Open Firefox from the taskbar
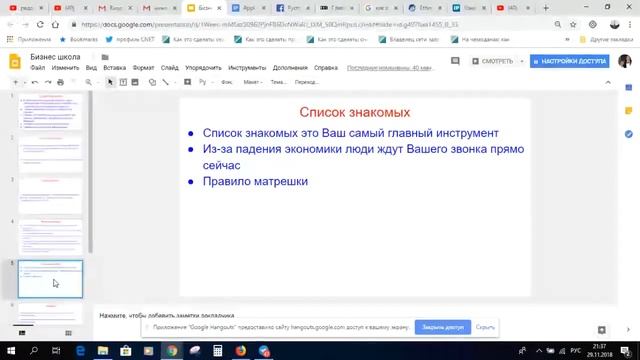This screenshot has width=640, height=360. 241,351
